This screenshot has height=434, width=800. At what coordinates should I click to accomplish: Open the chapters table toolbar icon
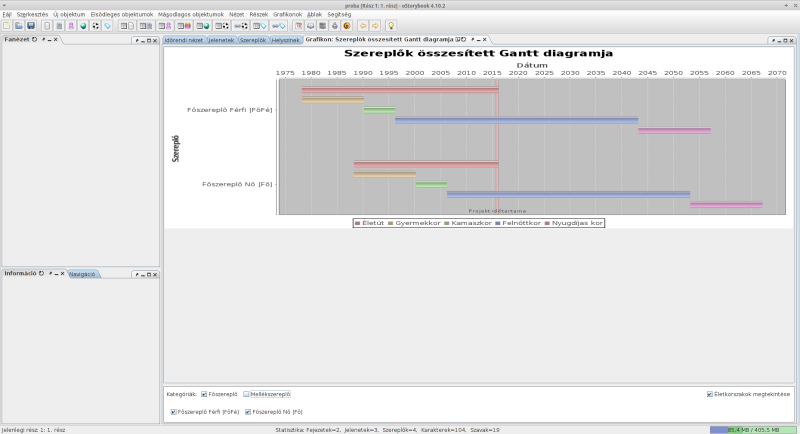click(127, 25)
